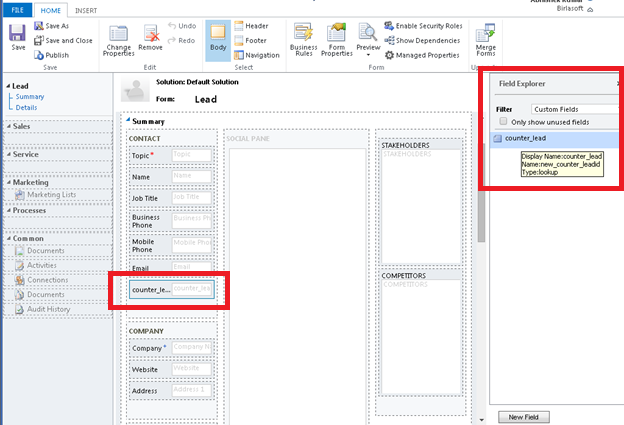
Task: Select the Company field
Action: pos(172,348)
